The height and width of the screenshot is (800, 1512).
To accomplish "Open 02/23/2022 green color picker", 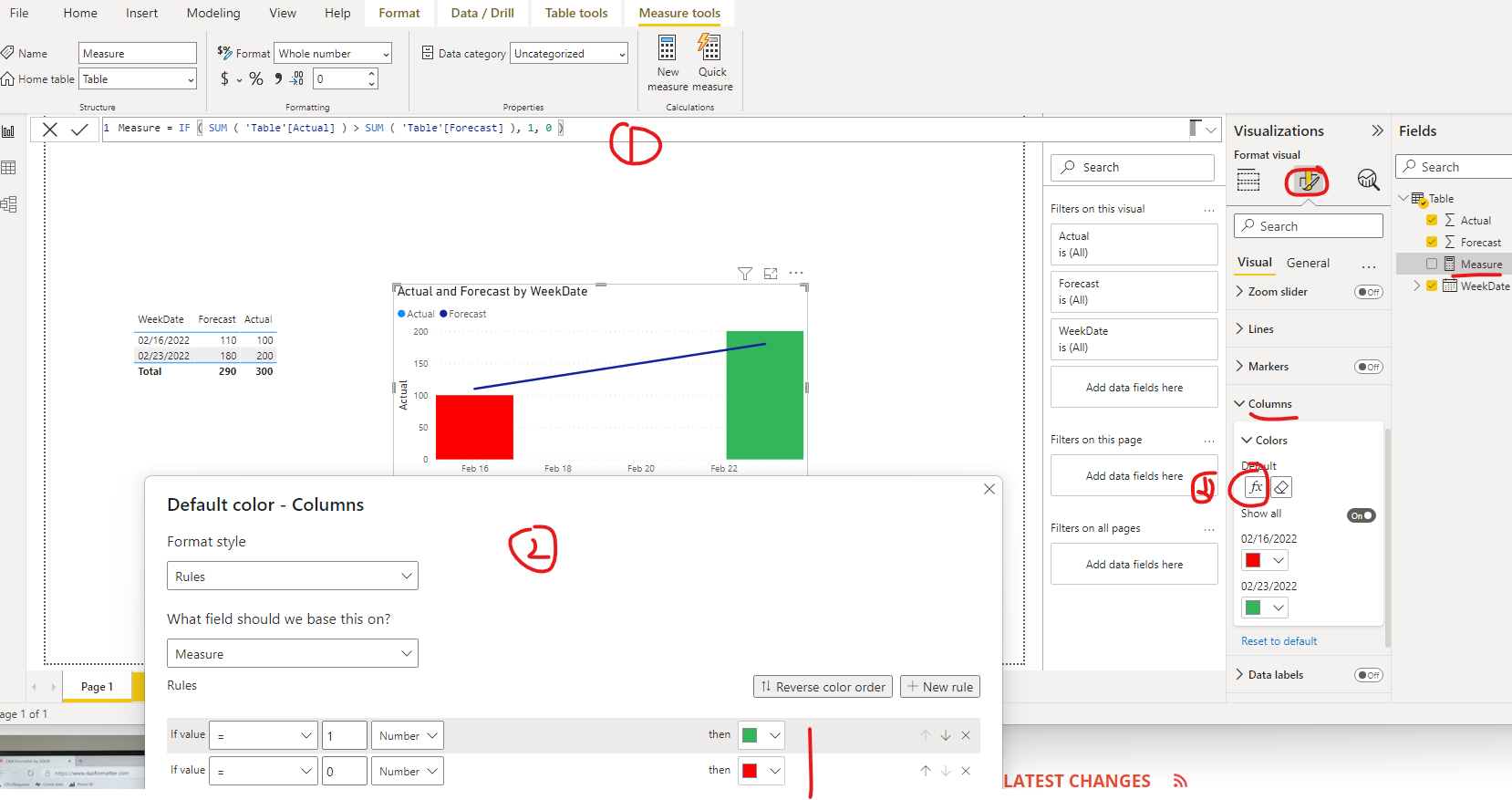I will point(1264,608).
